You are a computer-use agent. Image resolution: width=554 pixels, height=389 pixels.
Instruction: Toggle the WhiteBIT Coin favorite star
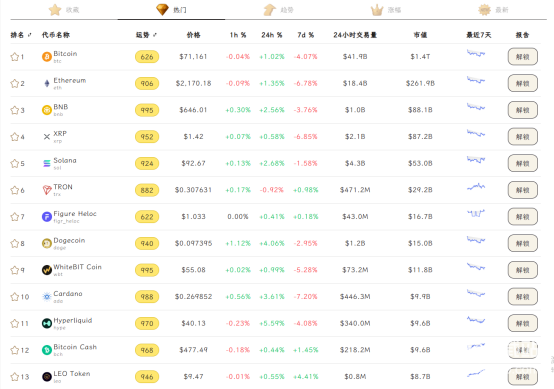click(x=14, y=270)
